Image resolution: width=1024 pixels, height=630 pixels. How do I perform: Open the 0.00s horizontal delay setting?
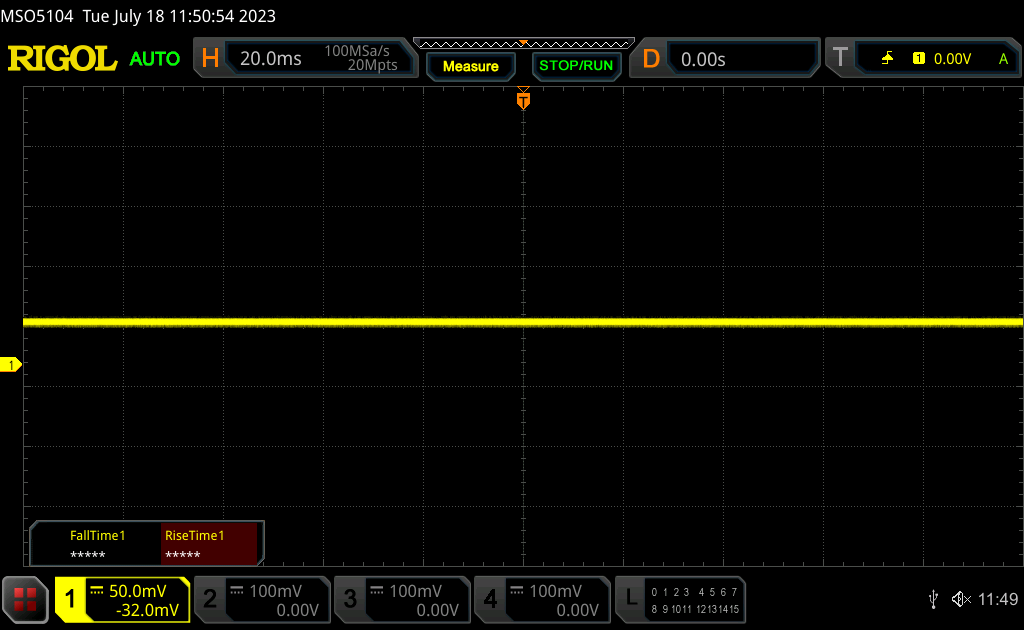[x=703, y=59]
